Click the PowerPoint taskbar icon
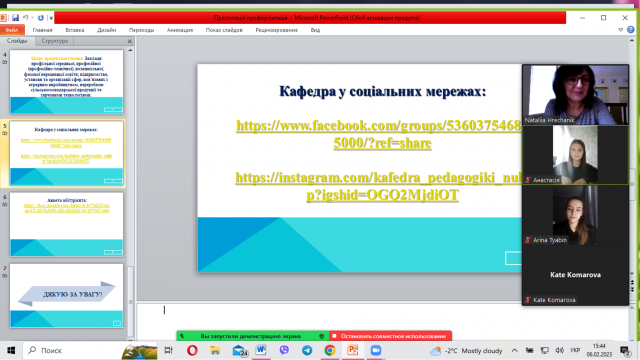Image resolution: width=640 pixels, height=360 pixels. coord(353,350)
